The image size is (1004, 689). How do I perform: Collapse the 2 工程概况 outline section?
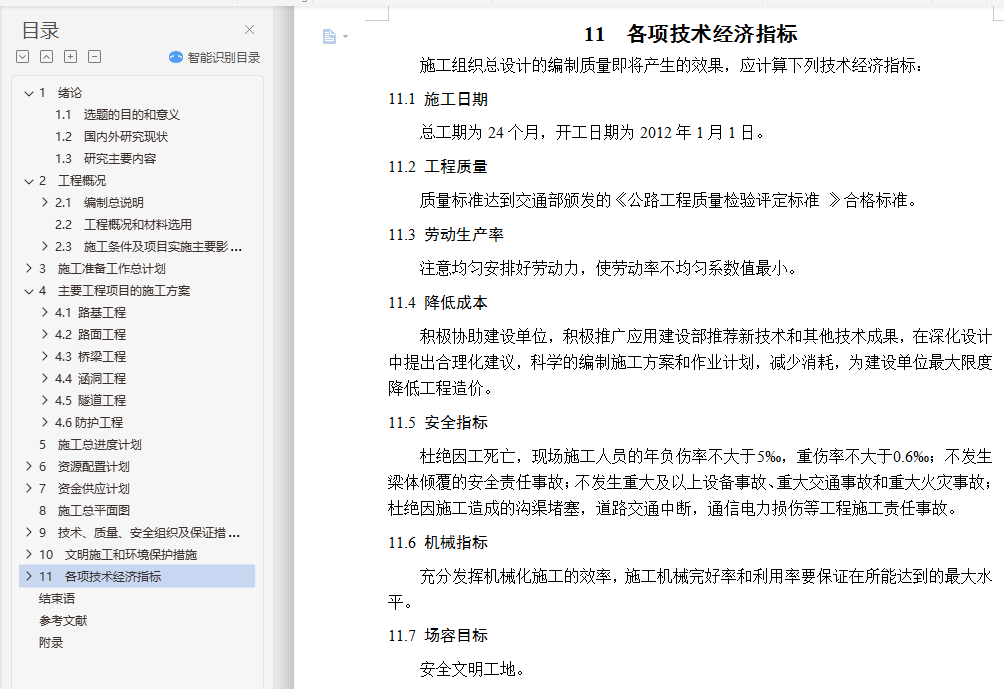[x=29, y=181]
